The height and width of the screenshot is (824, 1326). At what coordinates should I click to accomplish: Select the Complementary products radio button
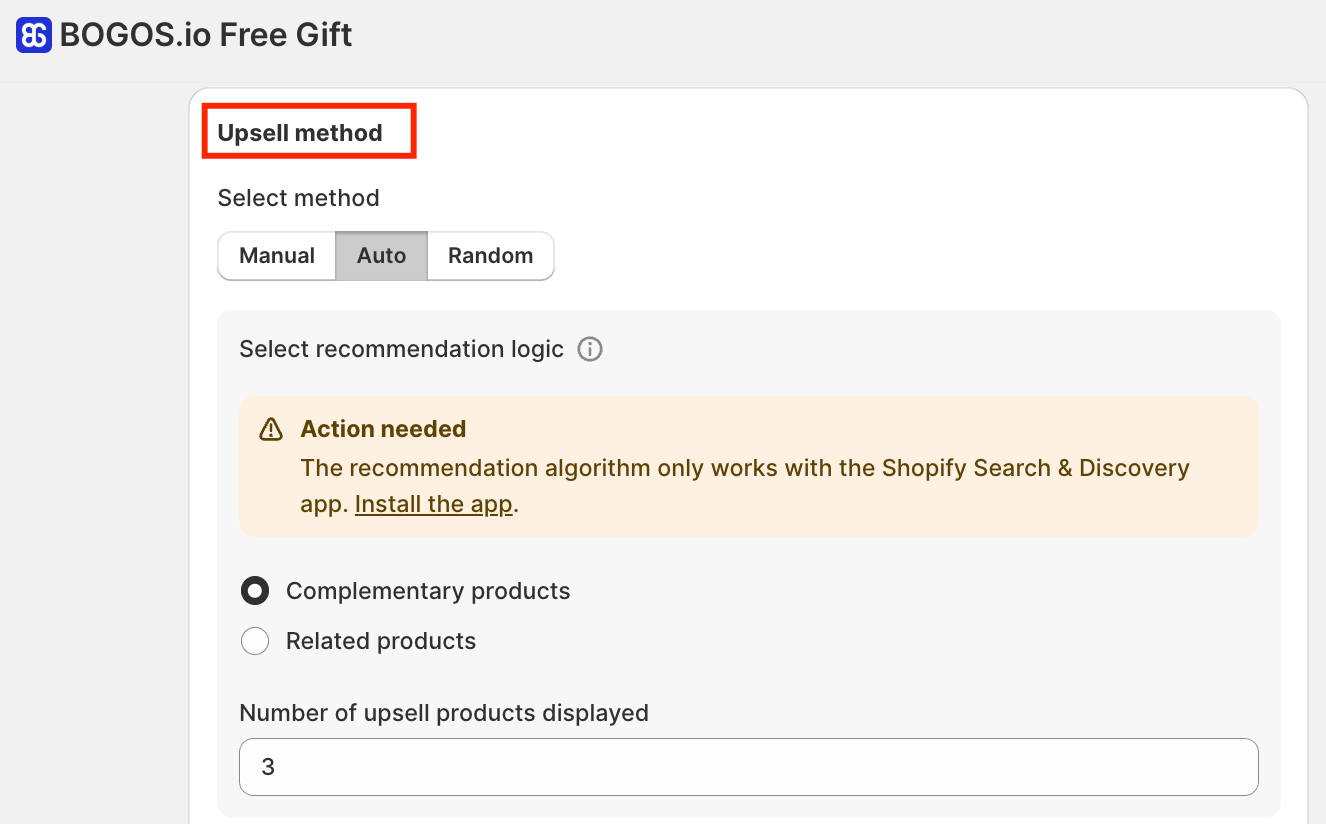(x=255, y=591)
